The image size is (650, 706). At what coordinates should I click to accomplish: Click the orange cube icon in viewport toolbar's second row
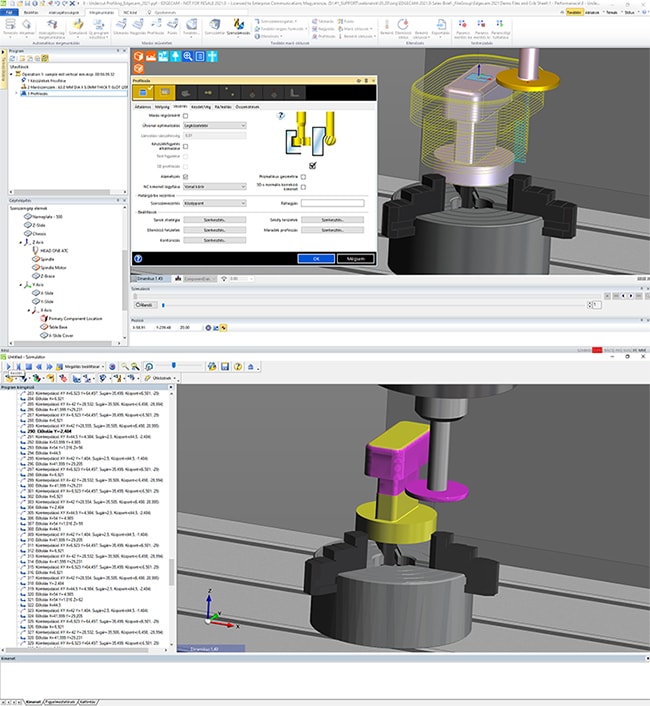coord(138,68)
